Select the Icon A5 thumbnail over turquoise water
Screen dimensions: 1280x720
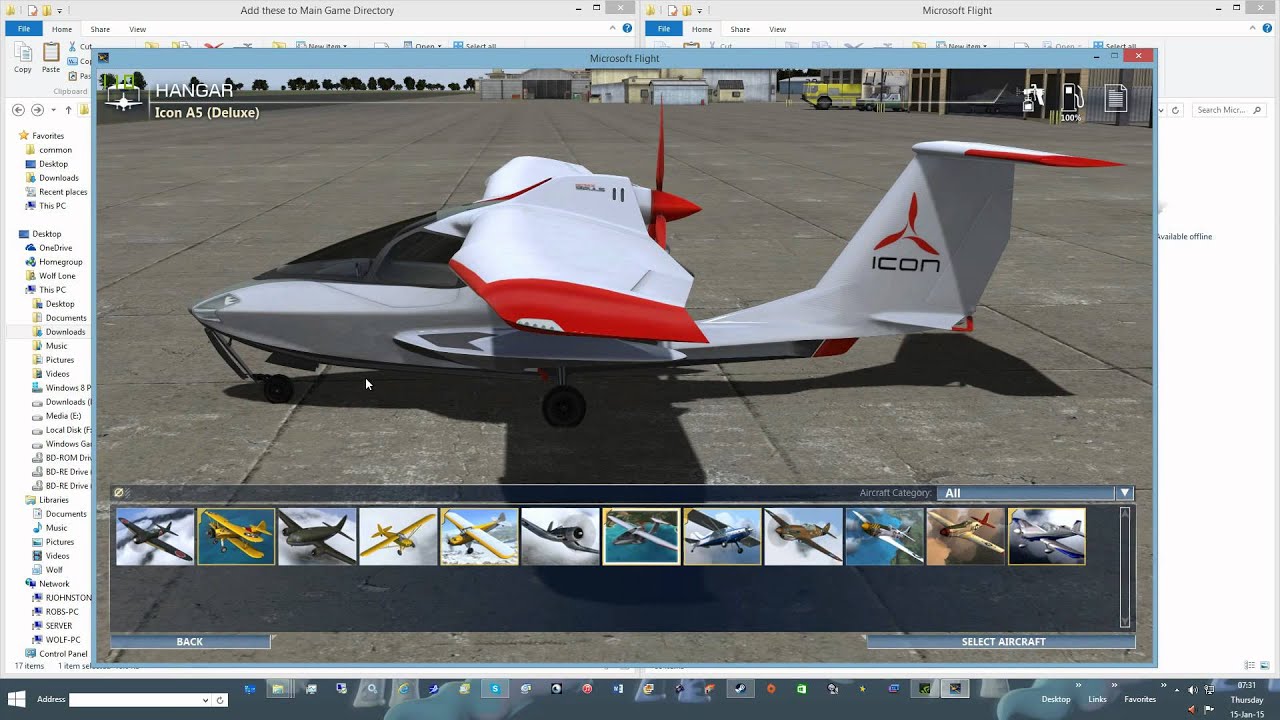pyautogui.click(x=641, y=537)
